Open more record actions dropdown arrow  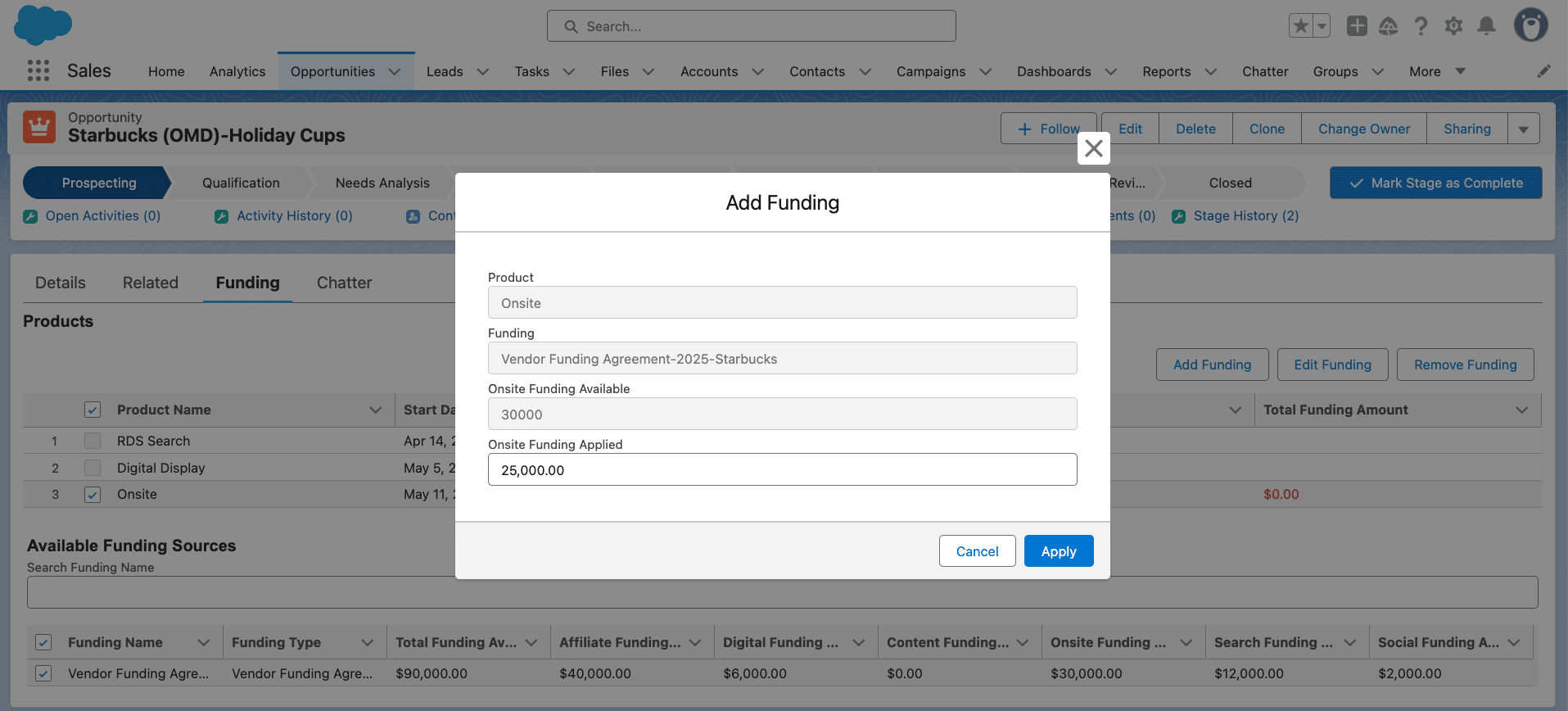(x=1523, y=129)
